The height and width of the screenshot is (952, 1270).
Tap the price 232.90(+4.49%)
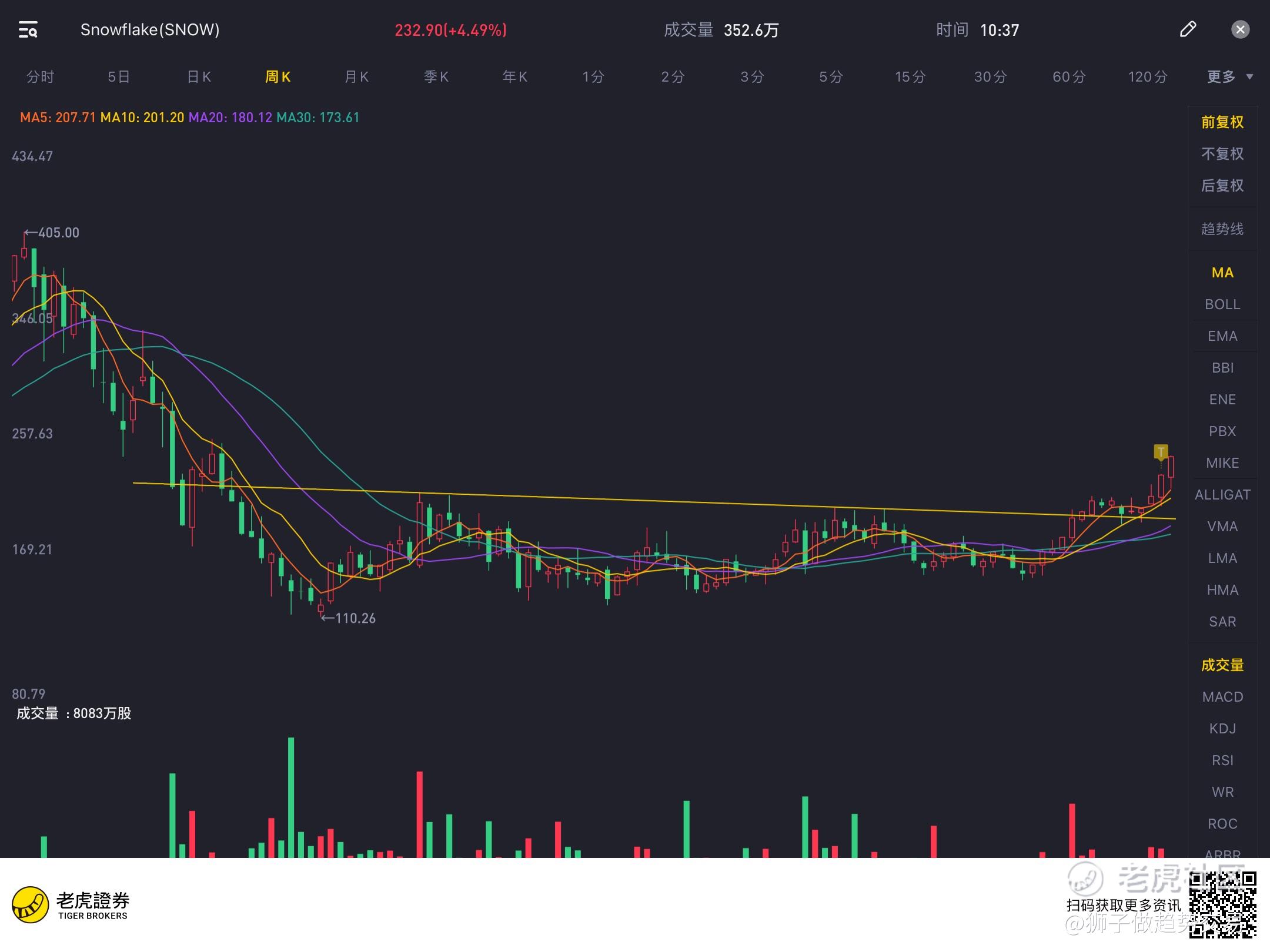pyautogui.click(x=450, y=30)
